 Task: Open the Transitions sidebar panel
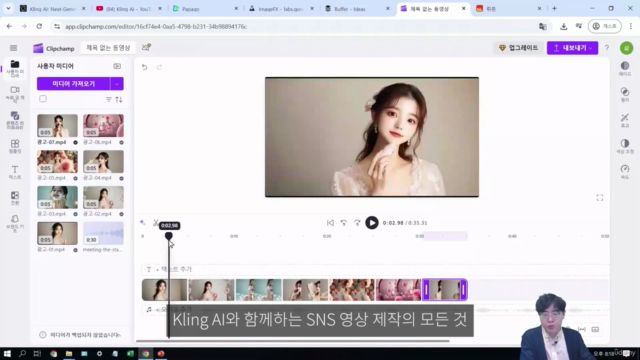coord(15,198)
